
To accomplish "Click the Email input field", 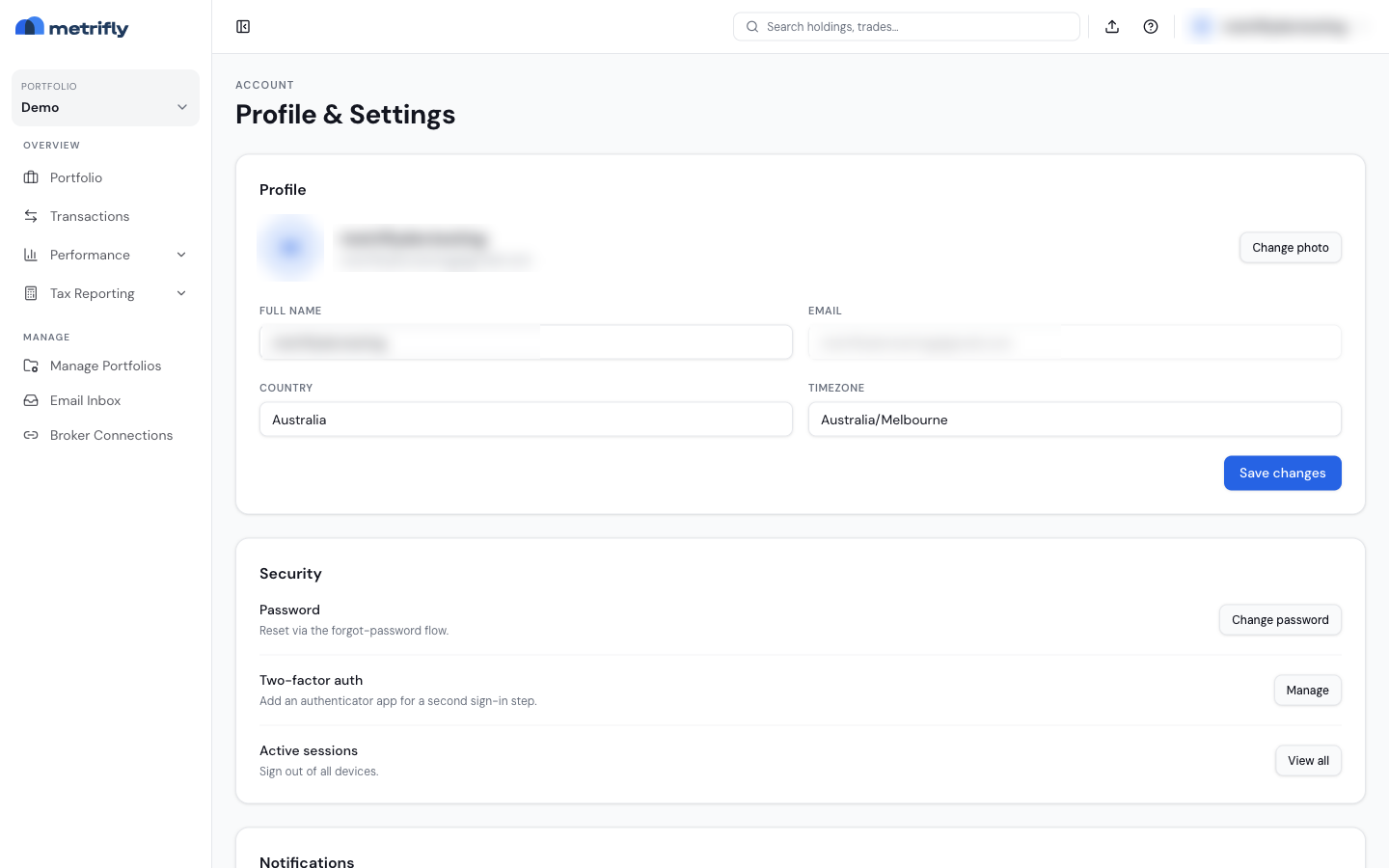I will click(x=1075, y=342).
